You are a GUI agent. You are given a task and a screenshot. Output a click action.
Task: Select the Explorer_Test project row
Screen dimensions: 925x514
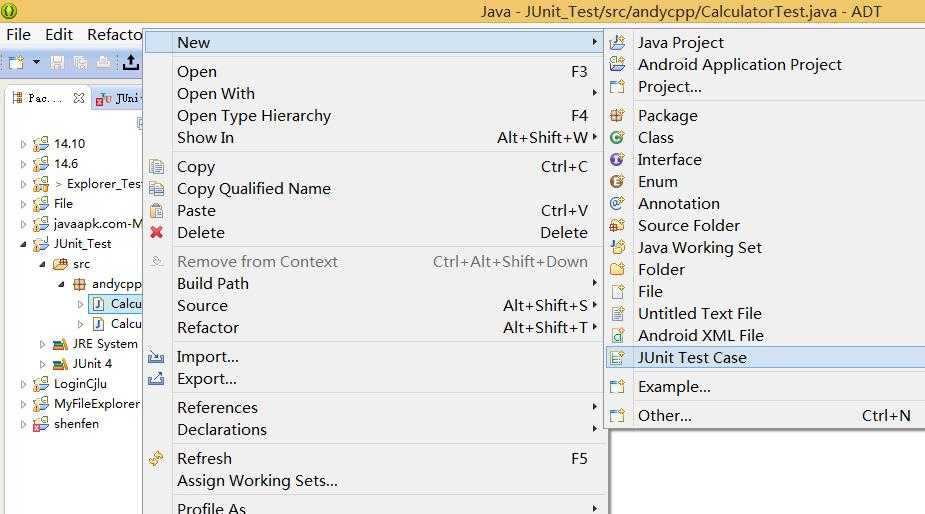pyautogui.click(x=87, y=184)
